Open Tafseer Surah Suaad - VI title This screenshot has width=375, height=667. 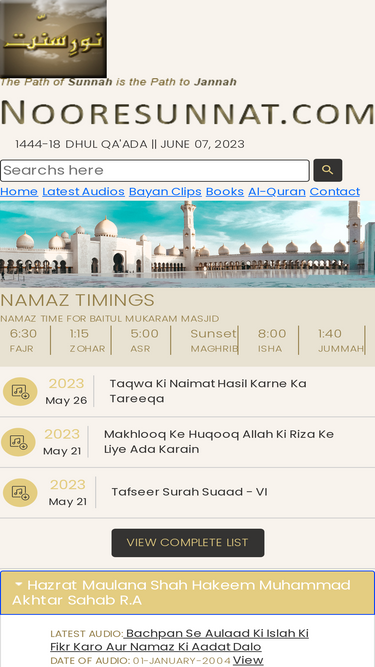pyautogui.click(x=189, y=492)
